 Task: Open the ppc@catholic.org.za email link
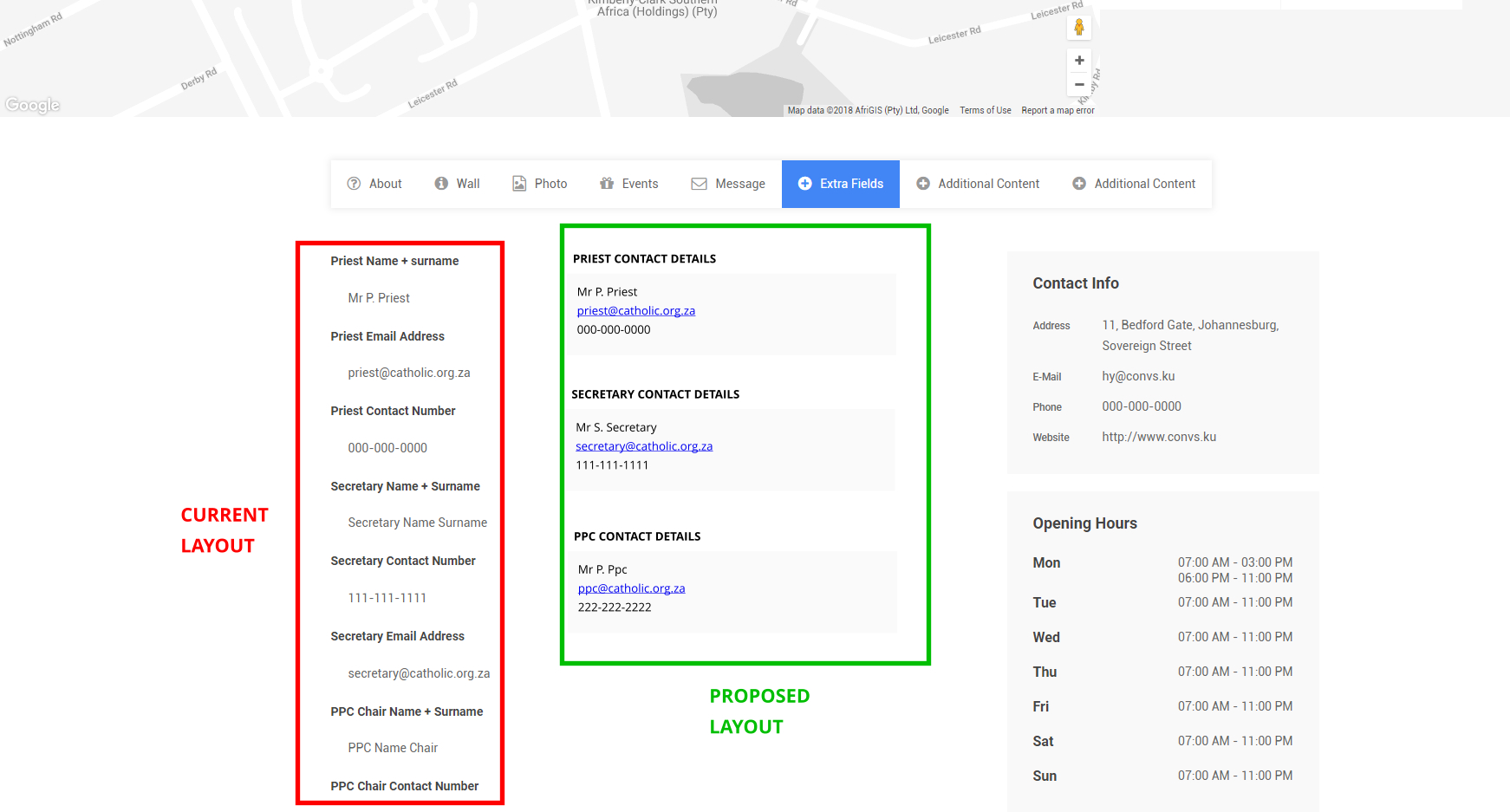631,588
